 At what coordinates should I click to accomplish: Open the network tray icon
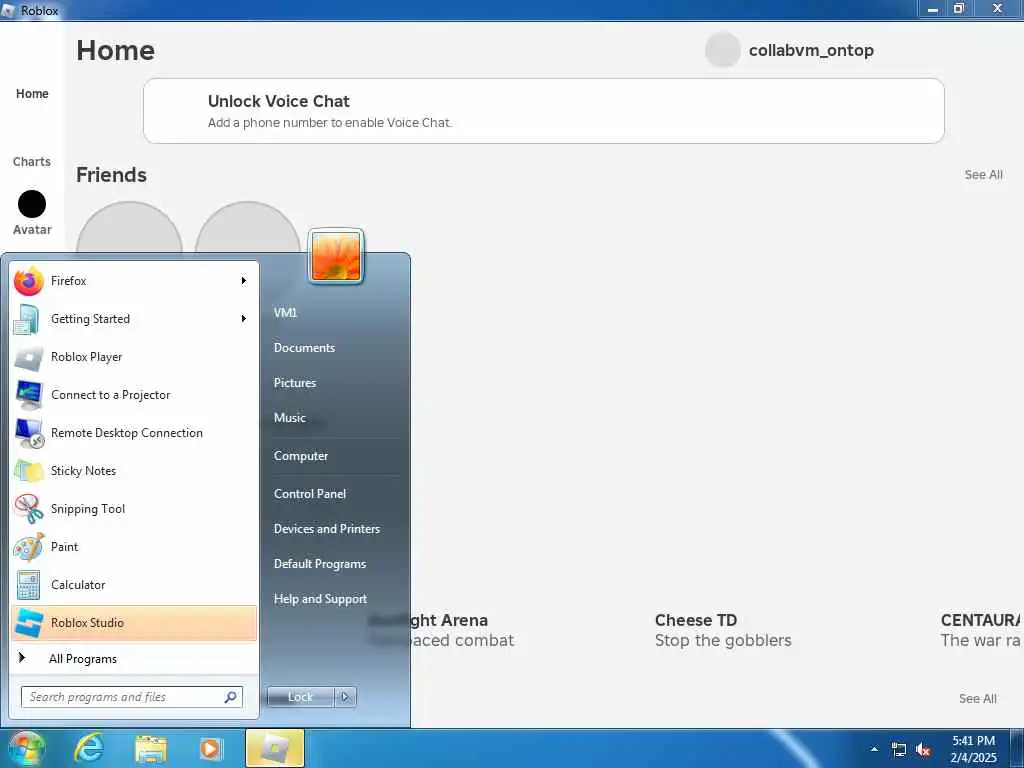899,750
